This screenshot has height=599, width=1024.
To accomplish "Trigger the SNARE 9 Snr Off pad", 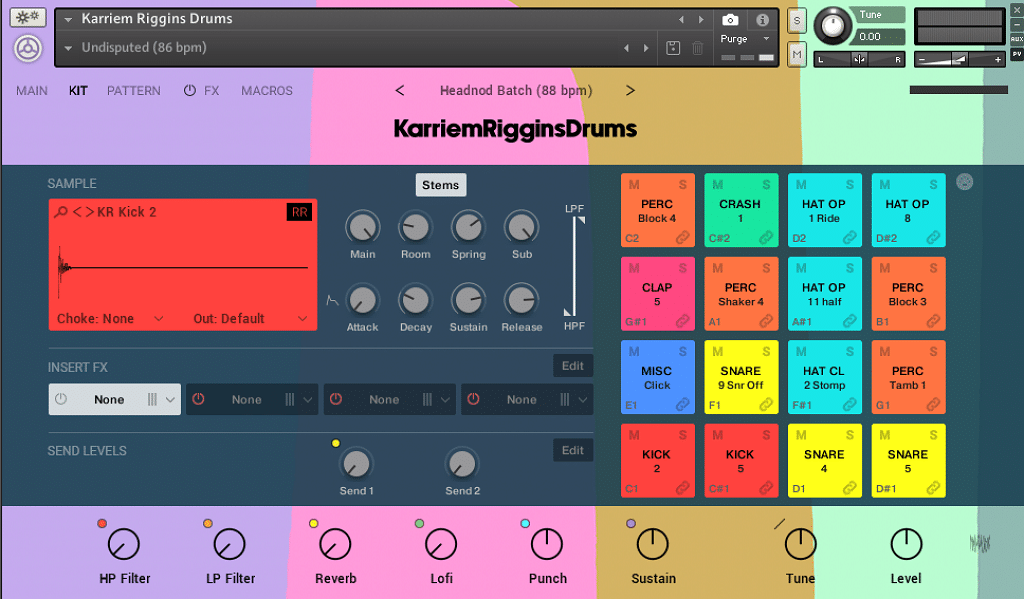I will tap(741, 378).
